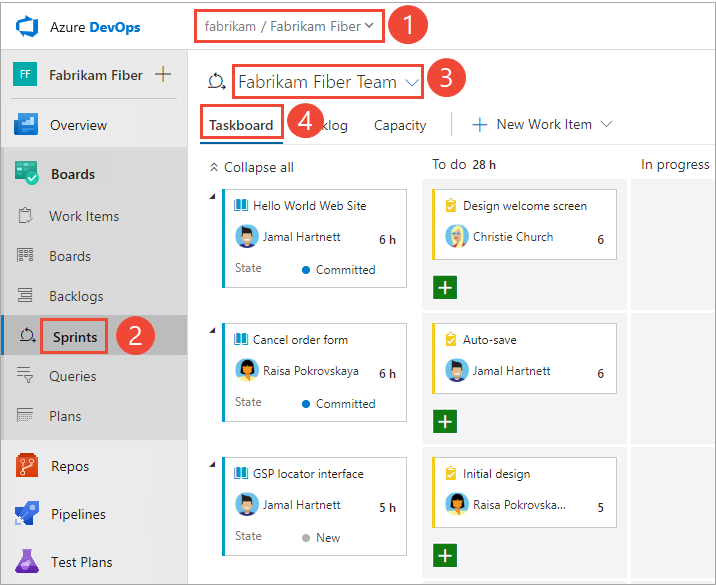The image size is (716, 585).
Task: Select the Boards hub icon
Action: [x=26, y=173]
